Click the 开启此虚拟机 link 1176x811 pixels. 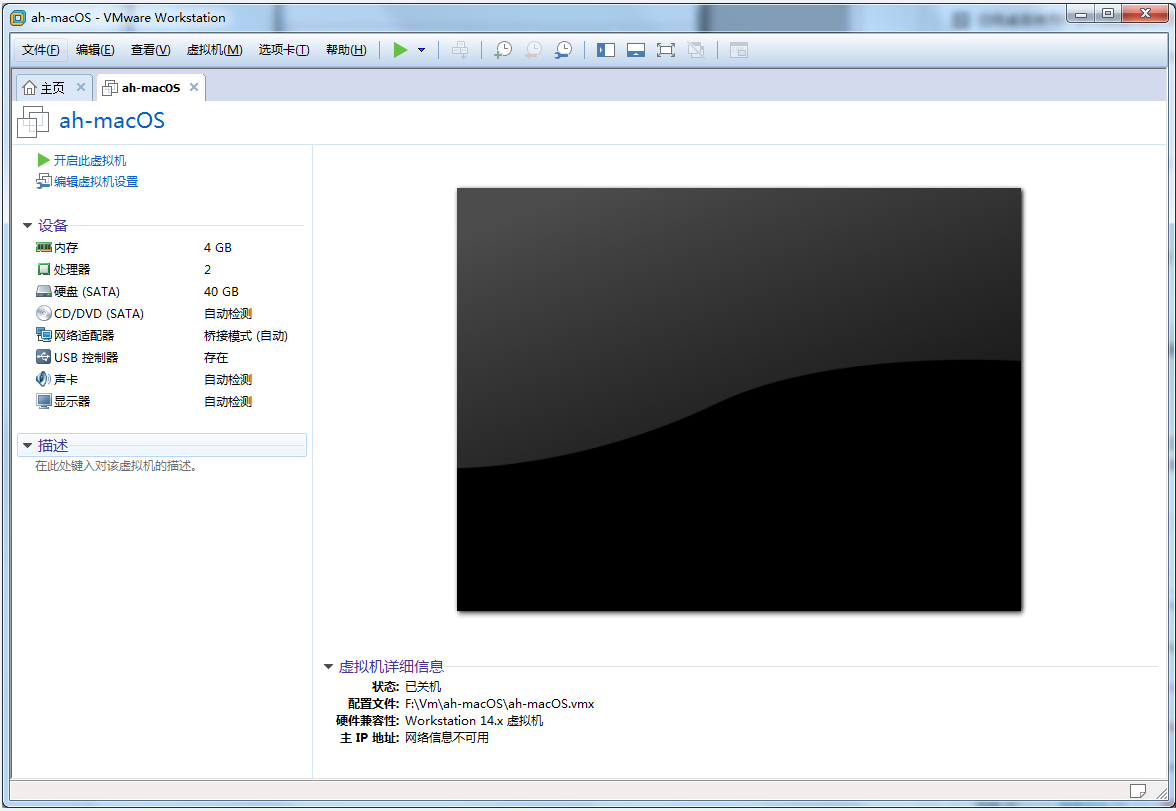89,160
